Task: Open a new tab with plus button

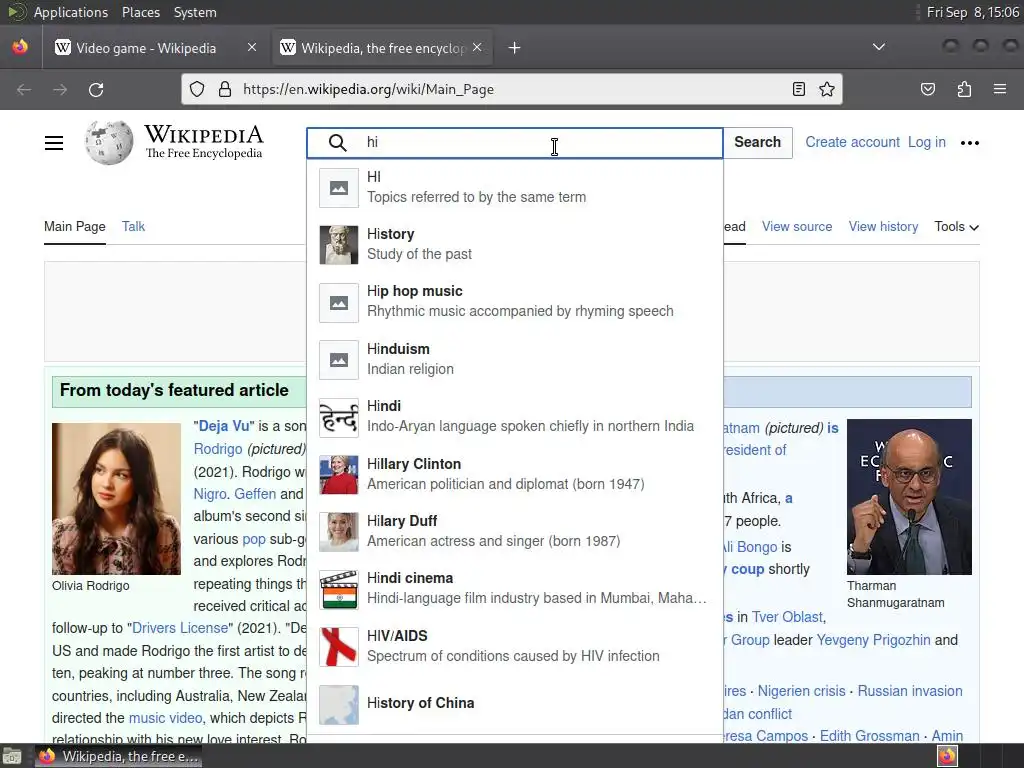Action: [x=515, y=48]
